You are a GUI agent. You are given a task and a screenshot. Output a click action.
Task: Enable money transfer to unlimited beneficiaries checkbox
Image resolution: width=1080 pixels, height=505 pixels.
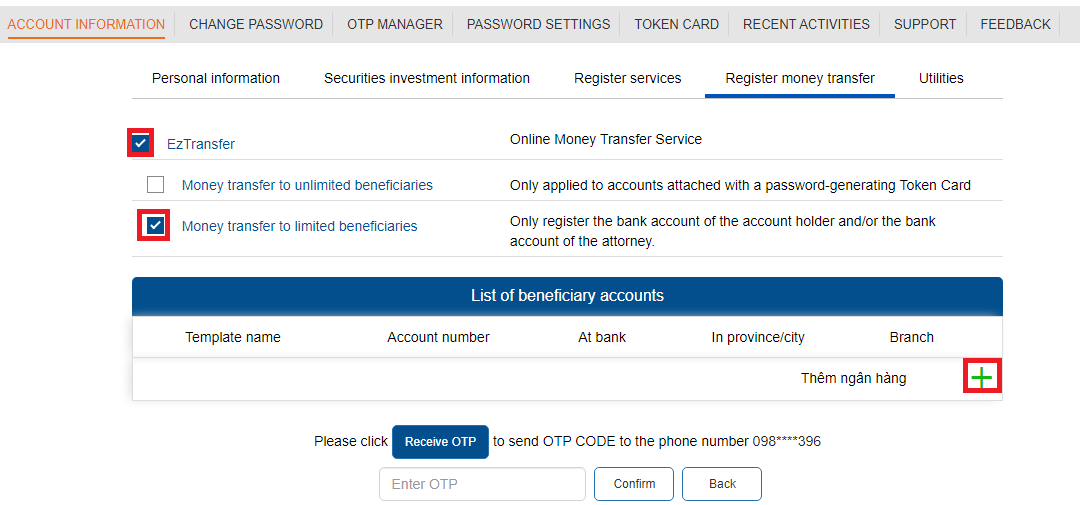156,185
